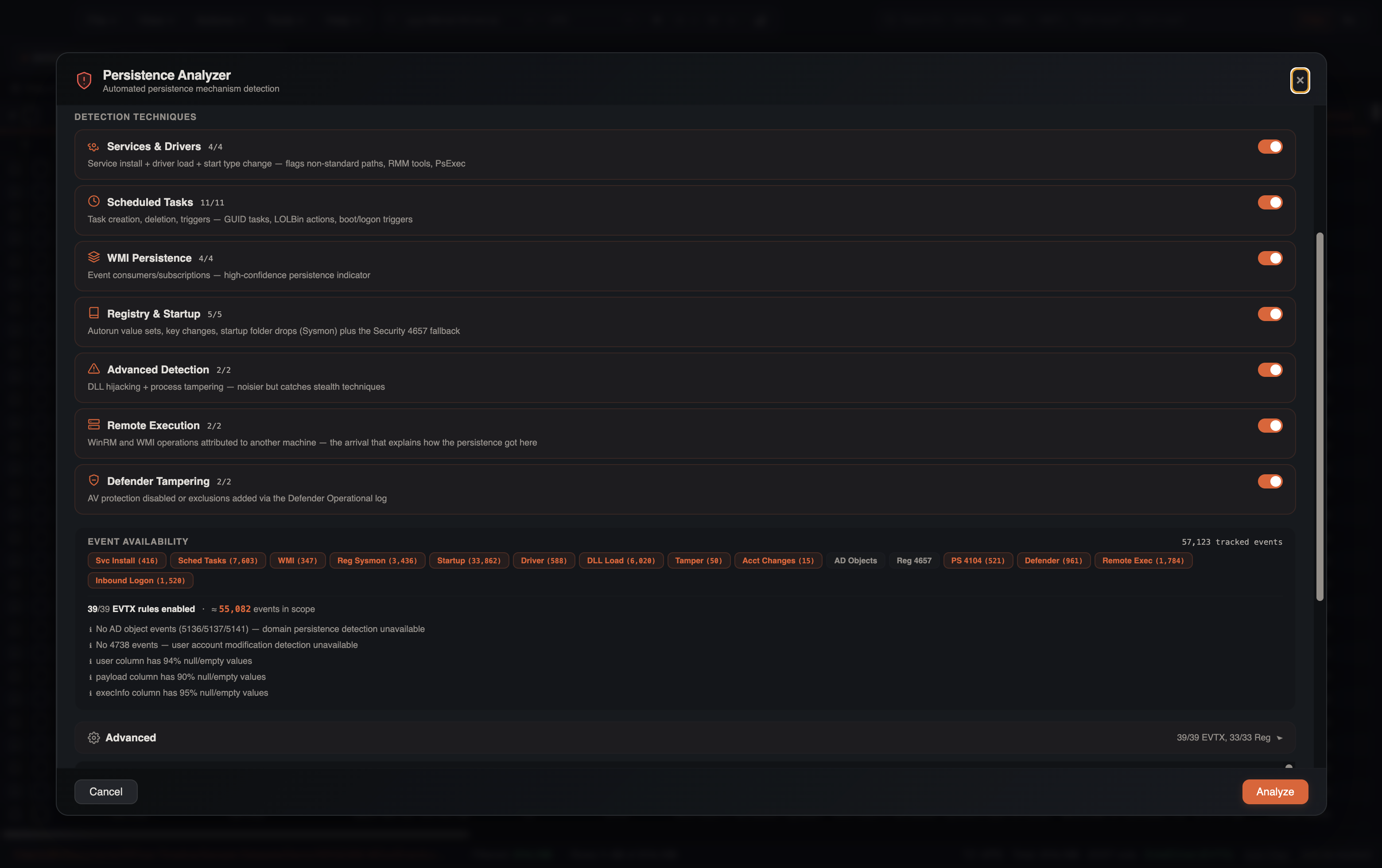
Task: Click the Scheduled Tasks clock icon
Action: (93, 201)
